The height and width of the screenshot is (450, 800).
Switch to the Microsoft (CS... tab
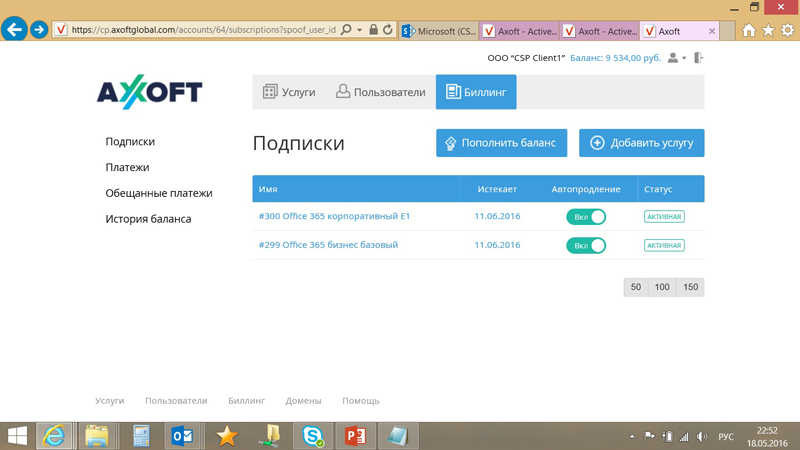439,31
